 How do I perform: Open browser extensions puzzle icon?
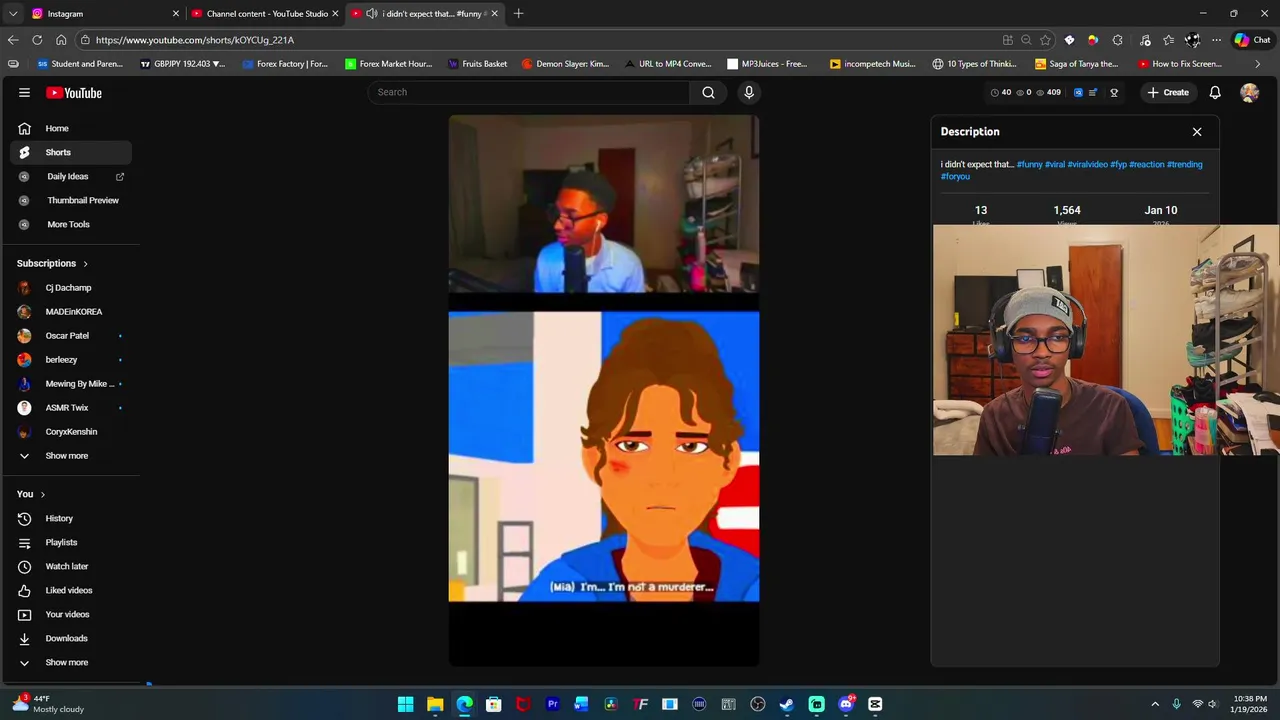(x=1117, y=40)
